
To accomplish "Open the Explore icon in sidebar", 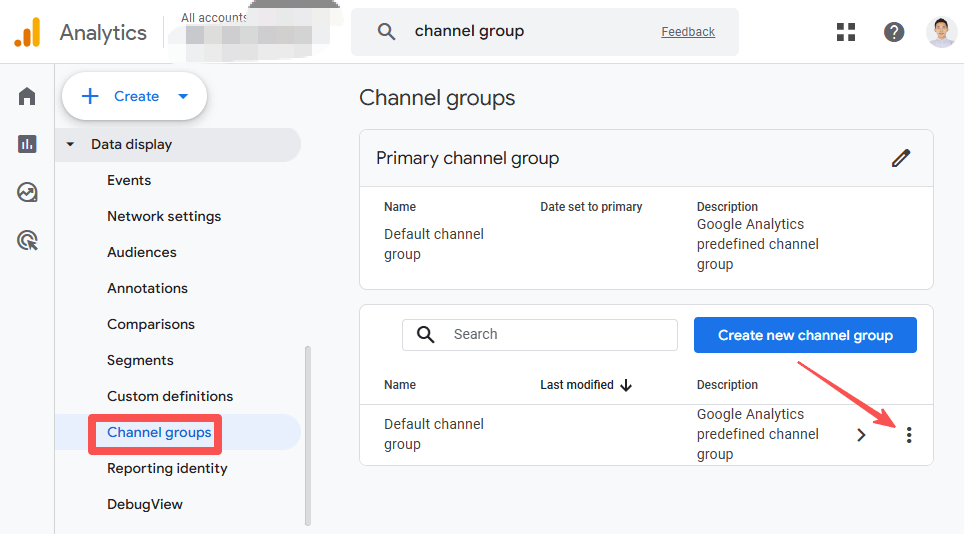I will pos(27,192).
